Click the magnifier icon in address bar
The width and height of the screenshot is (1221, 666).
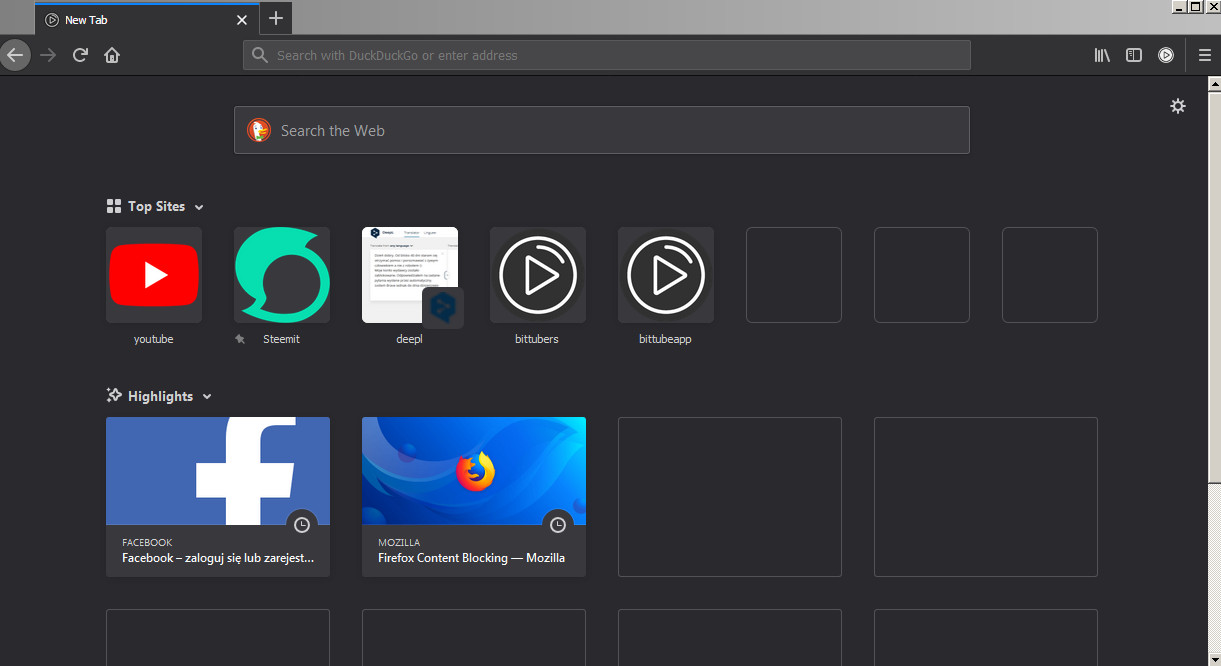[260, 55]
